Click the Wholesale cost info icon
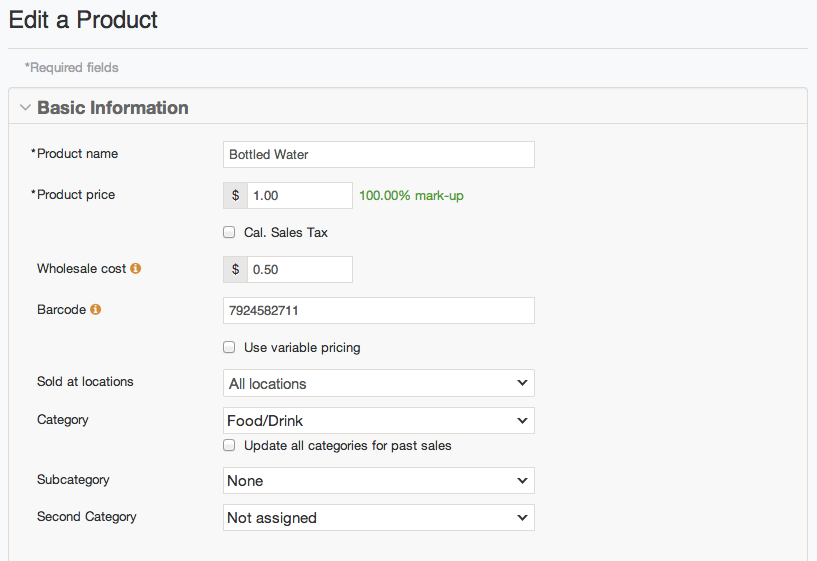Image resolution: width=817 pixels, height=561 pixels. coord(136,269)
